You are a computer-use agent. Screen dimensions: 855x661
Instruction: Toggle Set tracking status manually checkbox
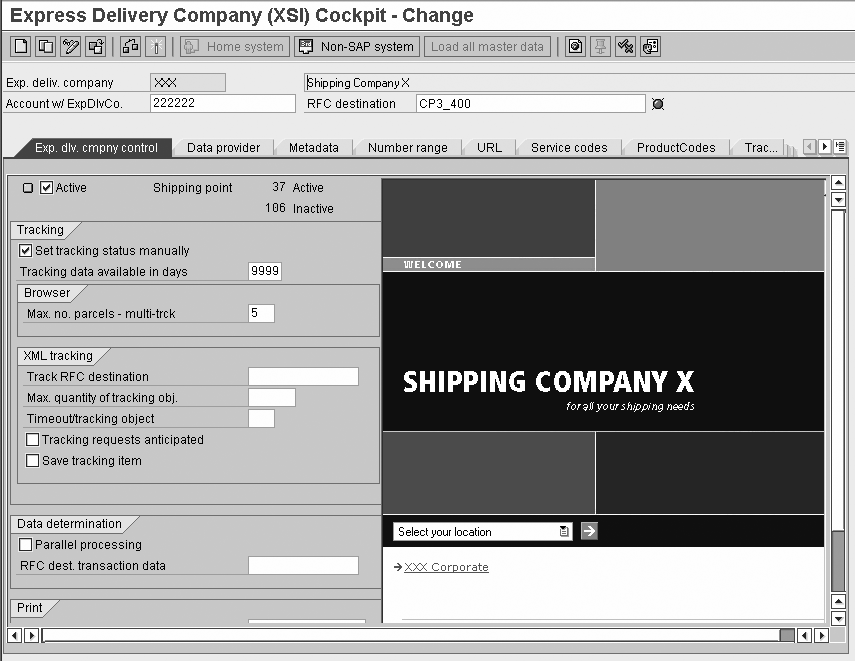tap(25, 250)
